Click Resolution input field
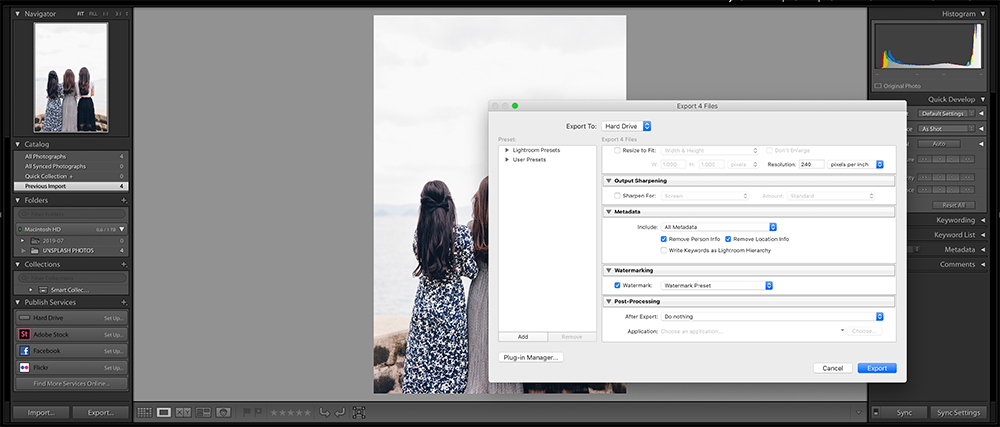This screenshot has height=427, width=1000. [x=811, y=164]
